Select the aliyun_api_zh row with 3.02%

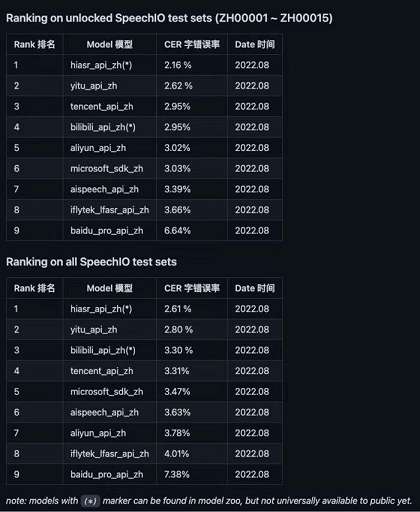(x=144, y=148)
